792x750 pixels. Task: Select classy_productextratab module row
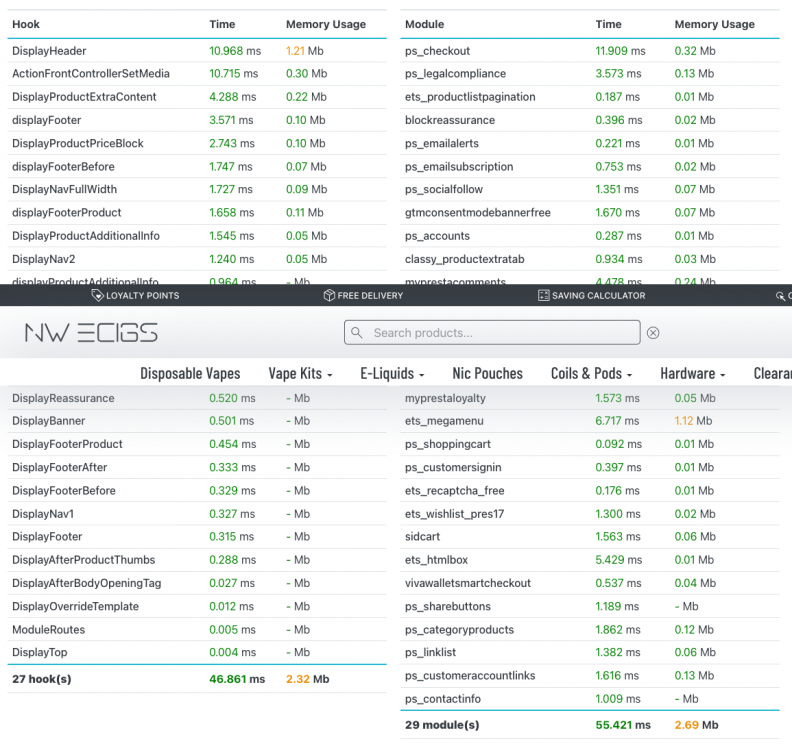590,259
